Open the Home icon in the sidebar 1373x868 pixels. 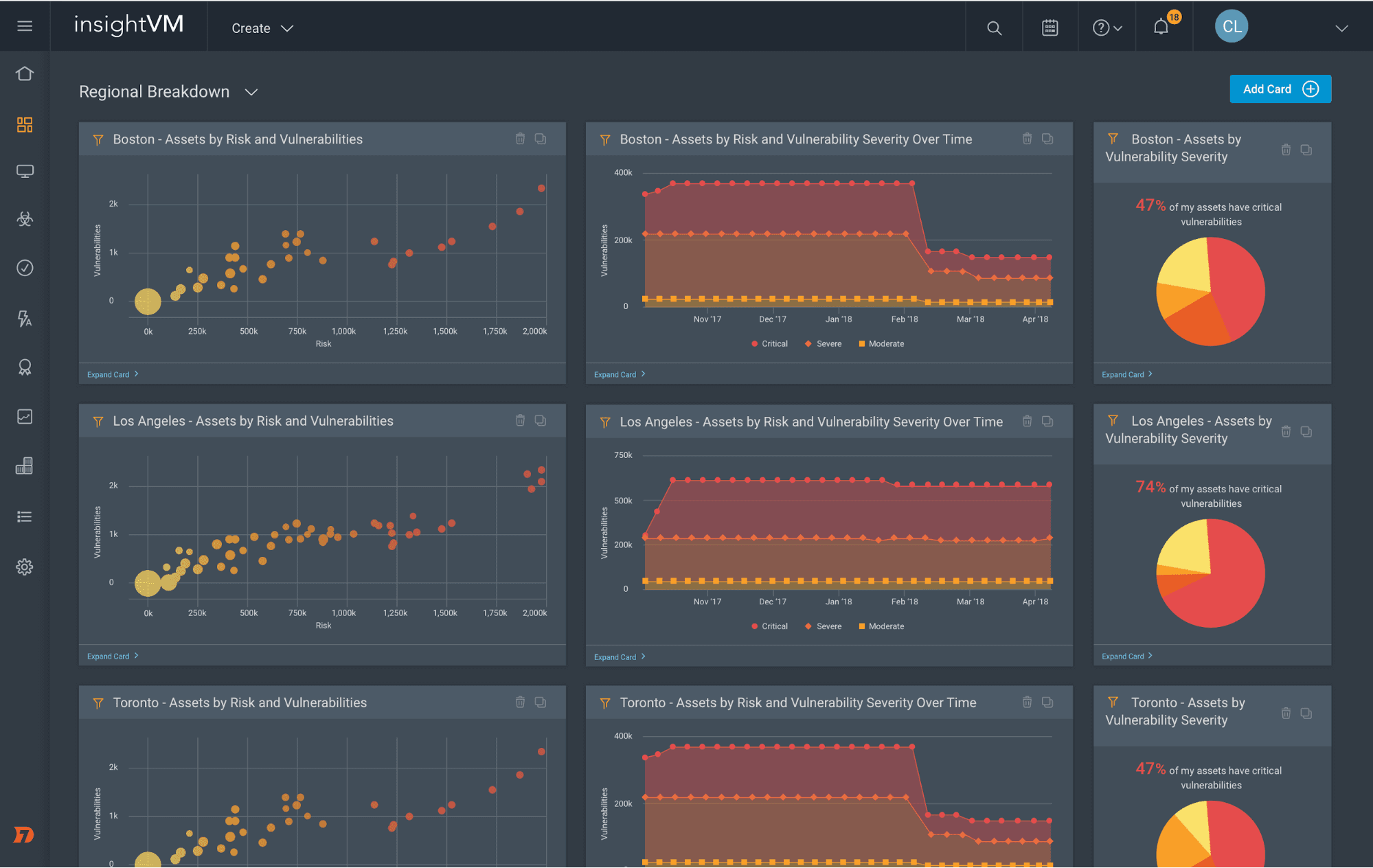tap(25, 73)
